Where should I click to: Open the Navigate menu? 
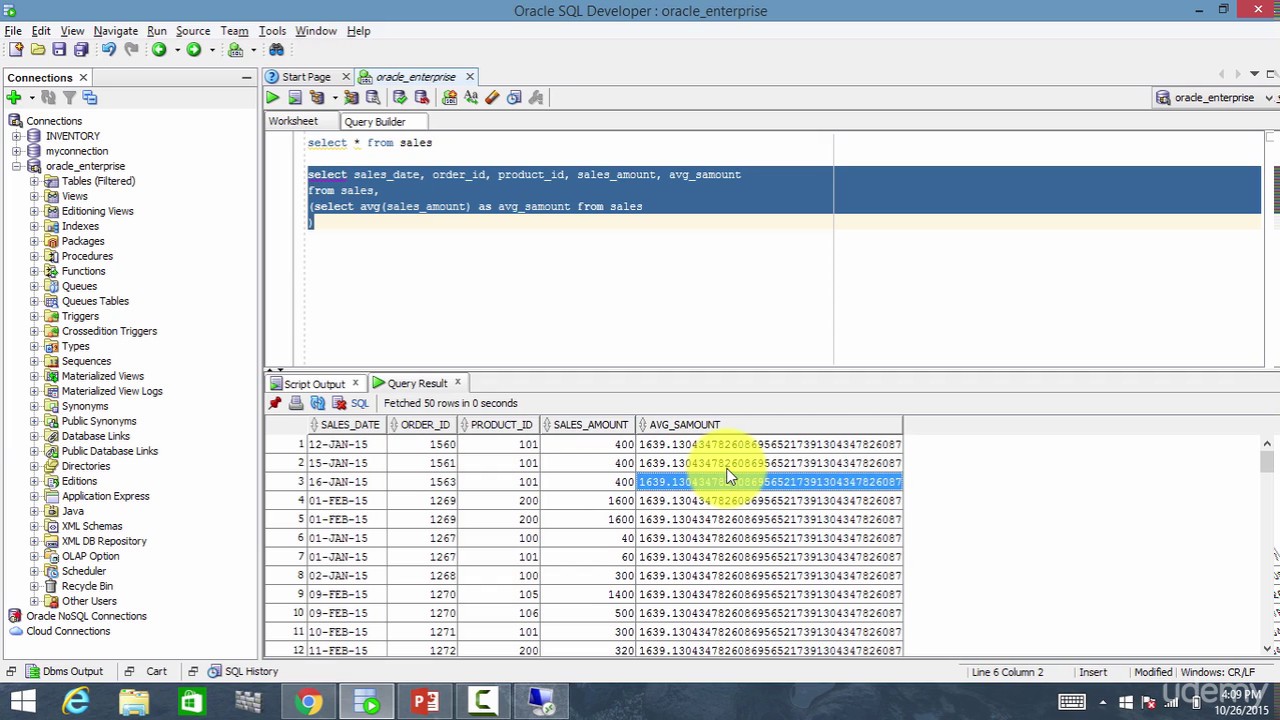coord(116,31)
